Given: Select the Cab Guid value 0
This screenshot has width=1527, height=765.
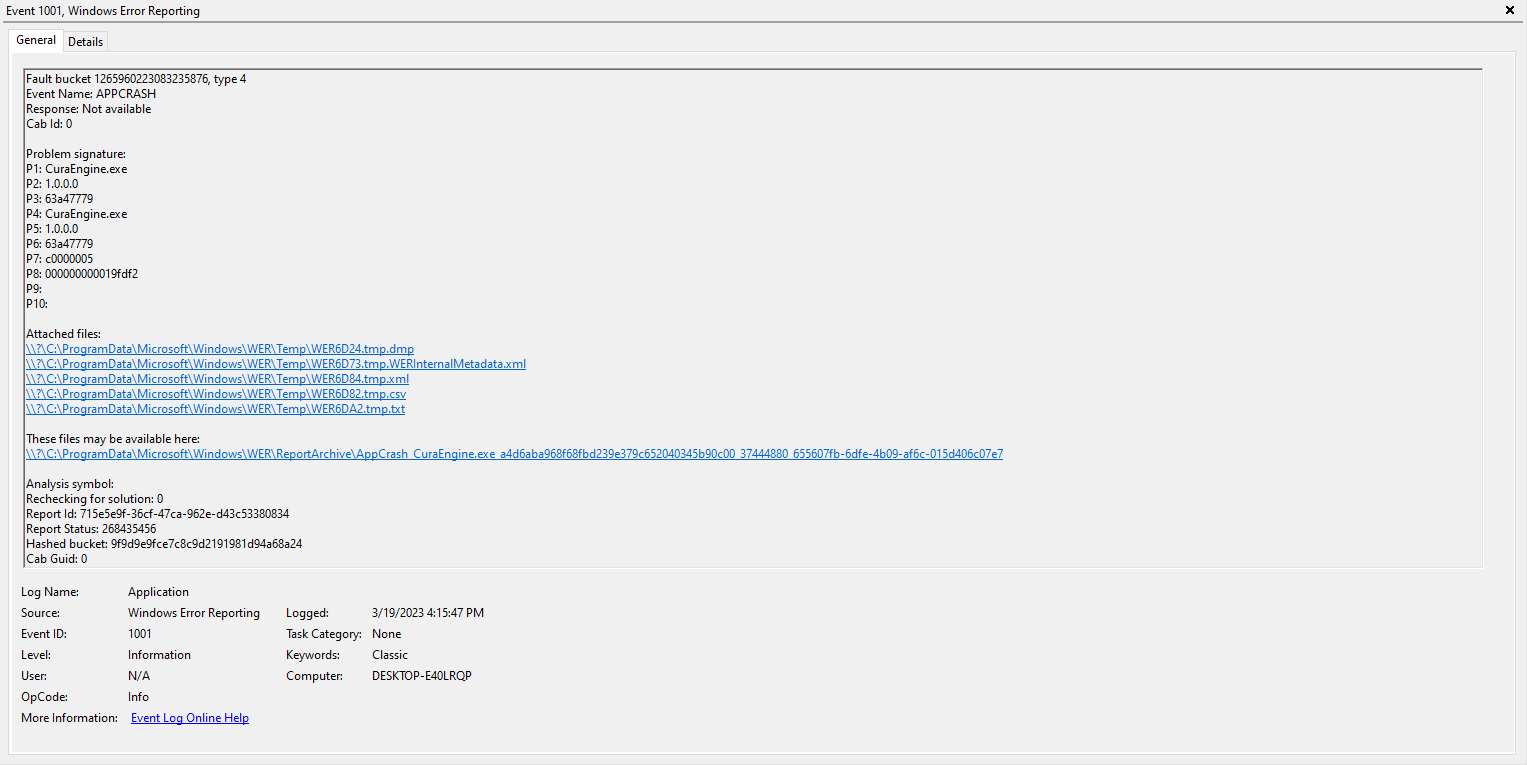Looking at the screenshot, I should tap(84, 558).
